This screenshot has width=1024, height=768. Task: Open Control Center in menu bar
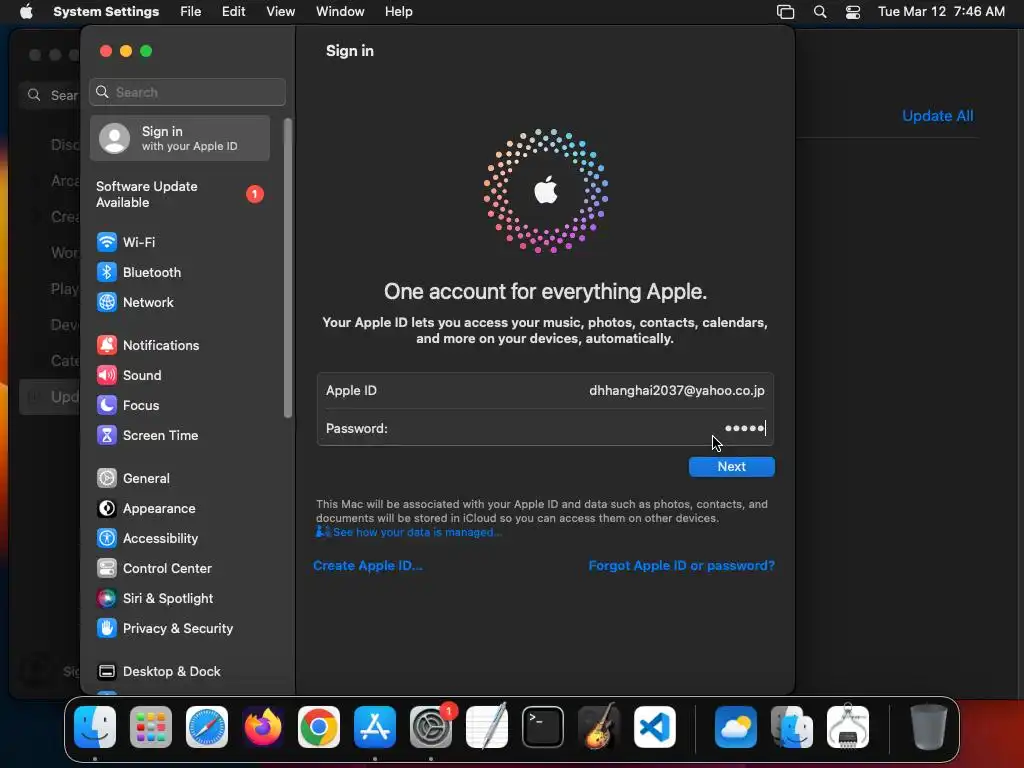pyautogui.click(x=853, y=12)
